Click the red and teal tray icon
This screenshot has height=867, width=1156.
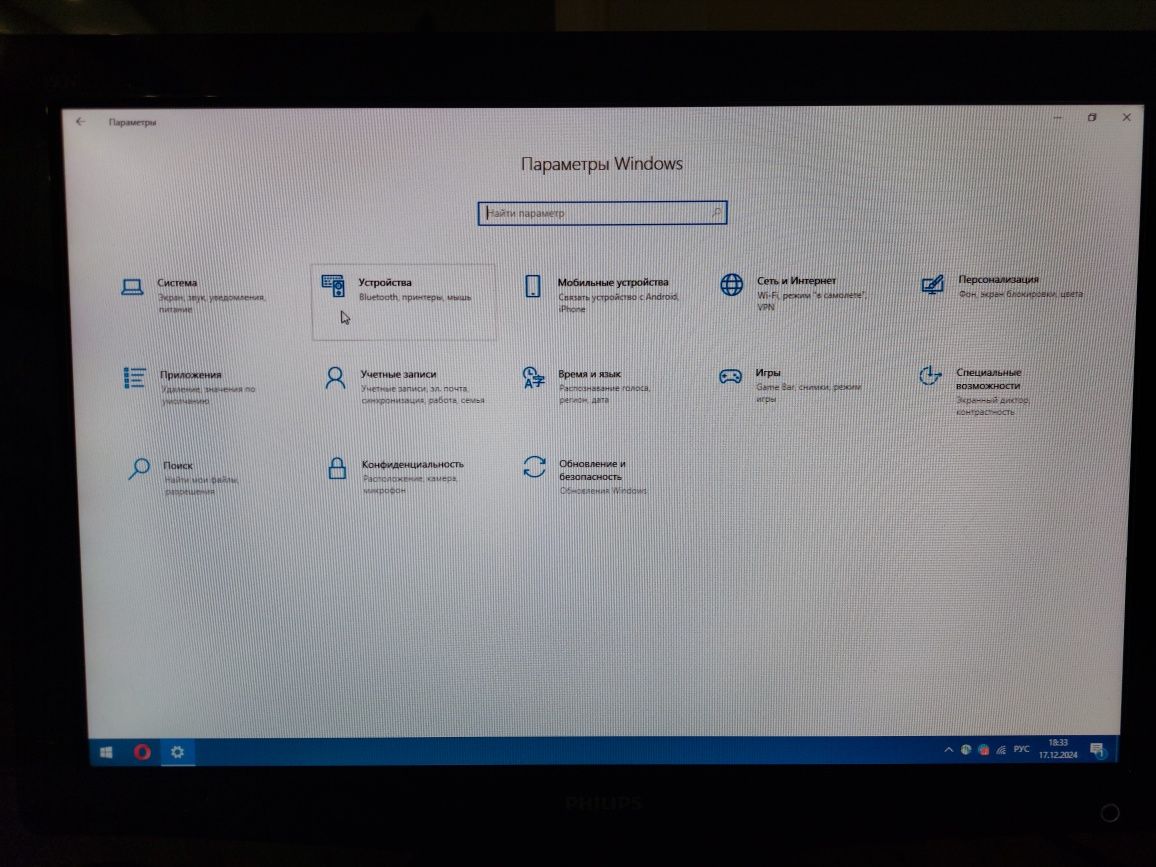point(983,750)
